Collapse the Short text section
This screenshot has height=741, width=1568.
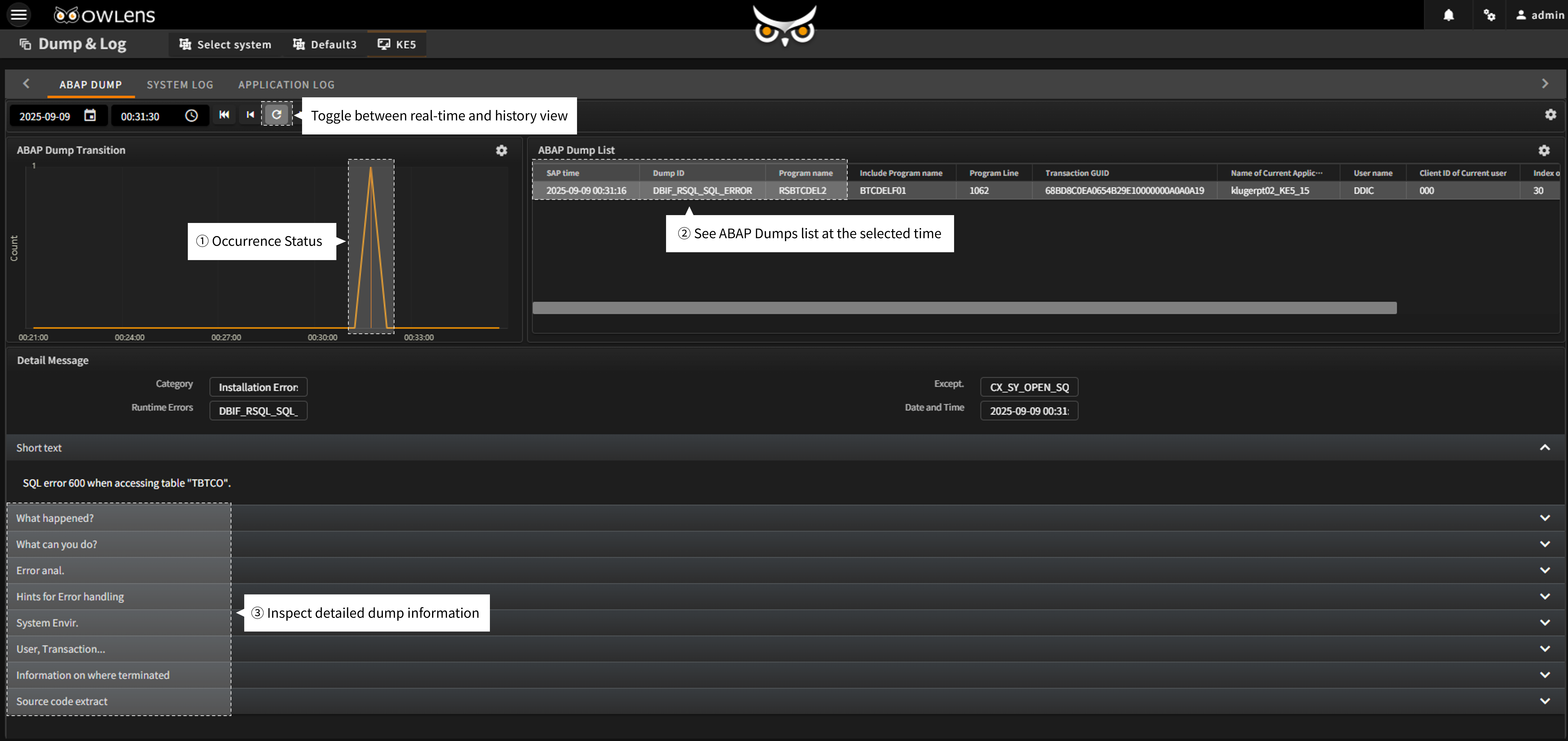click(x=1544, y=448)
